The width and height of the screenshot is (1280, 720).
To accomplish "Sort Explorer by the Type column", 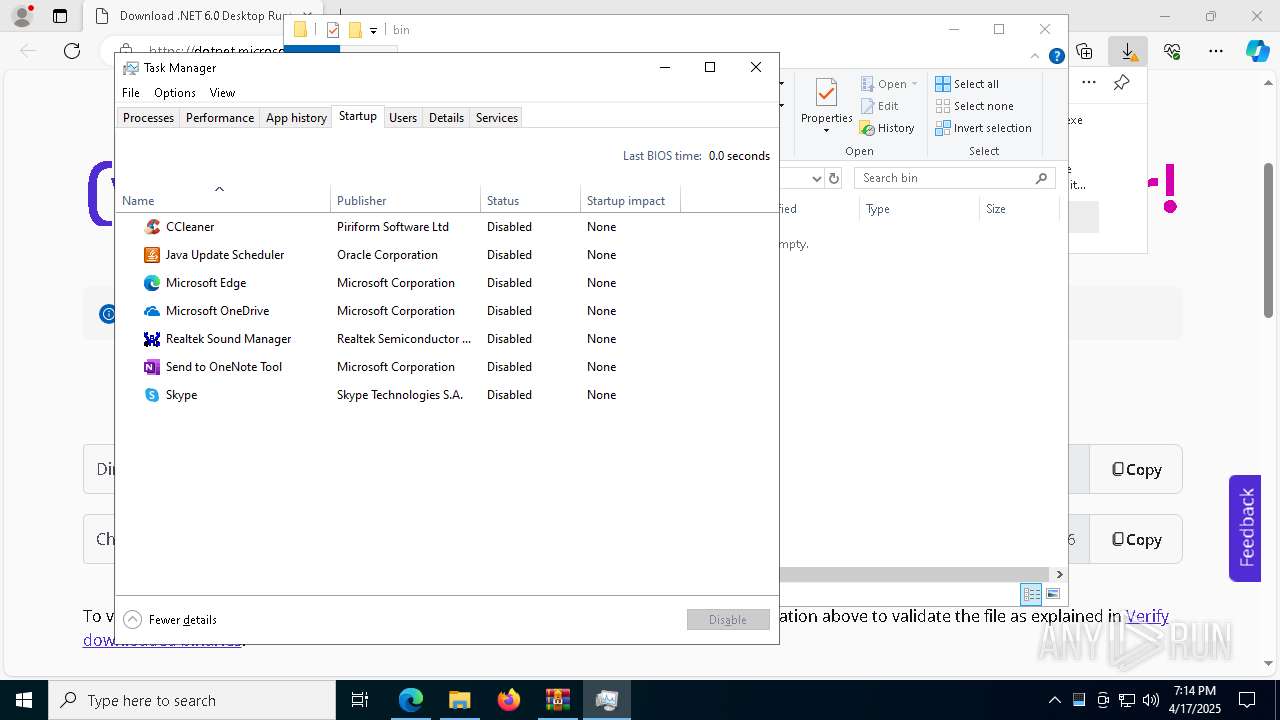I will [x=919, y=209].
